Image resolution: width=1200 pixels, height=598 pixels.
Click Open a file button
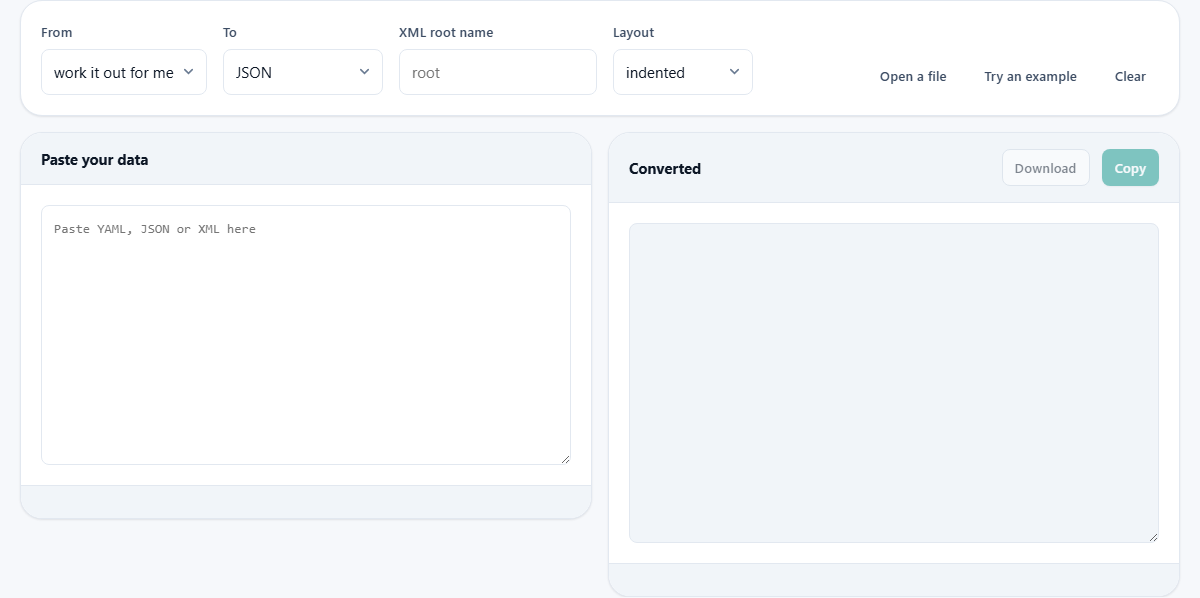pyautogui.click(x=913, y=76)
